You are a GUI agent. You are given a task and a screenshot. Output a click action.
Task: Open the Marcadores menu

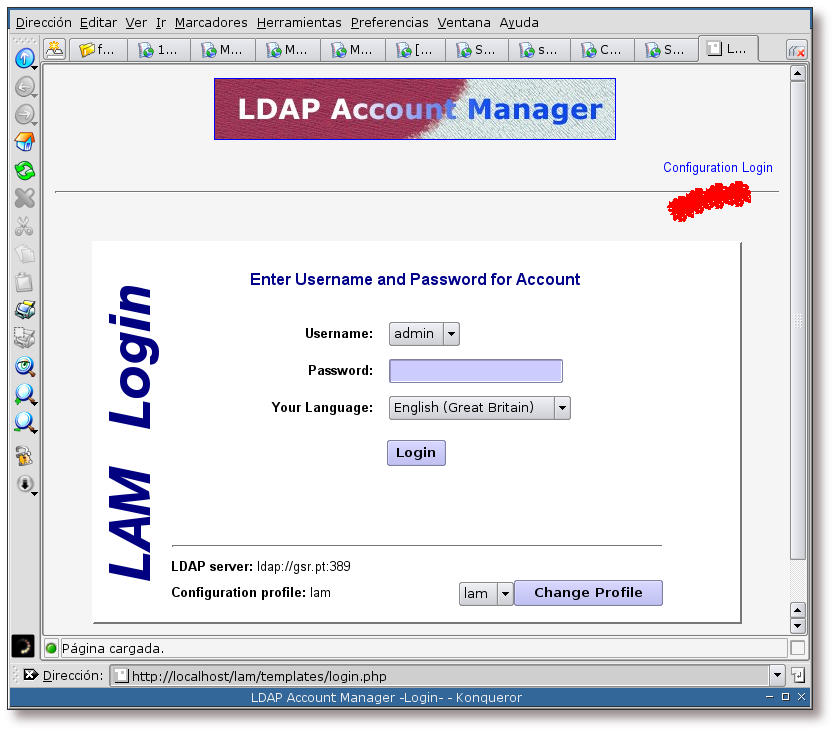[210, 22]
